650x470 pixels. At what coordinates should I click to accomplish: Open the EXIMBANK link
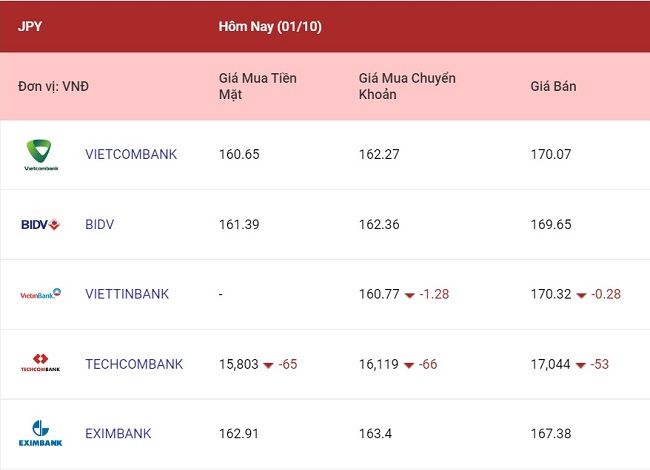118,434
